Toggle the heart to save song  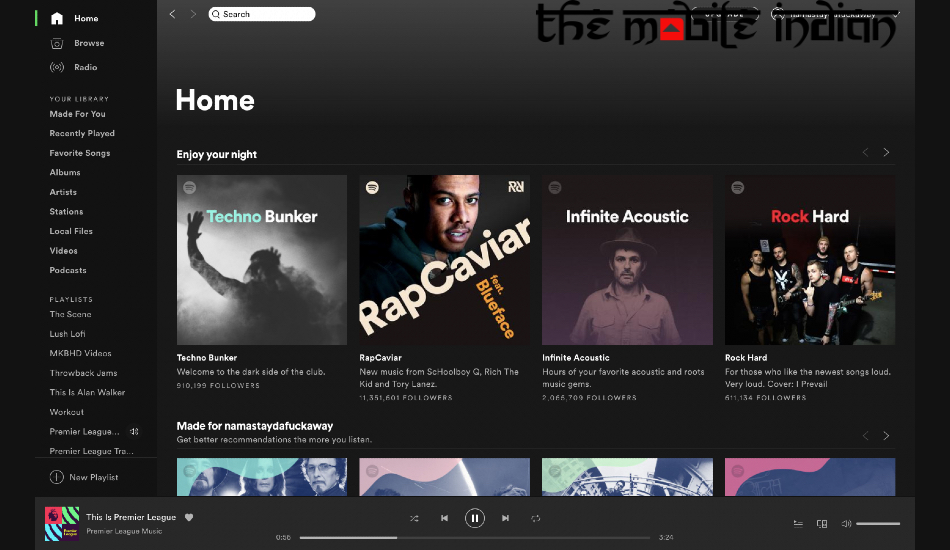(x=189, y=517)
